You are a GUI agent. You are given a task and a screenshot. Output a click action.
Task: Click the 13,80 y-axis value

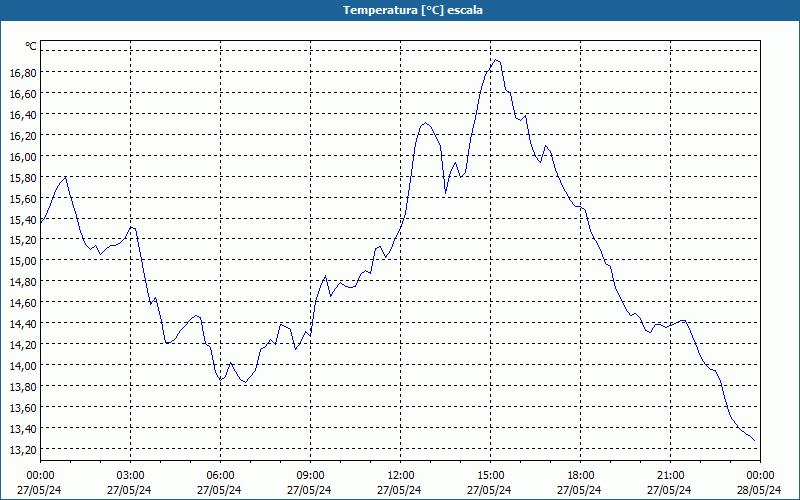23,387
